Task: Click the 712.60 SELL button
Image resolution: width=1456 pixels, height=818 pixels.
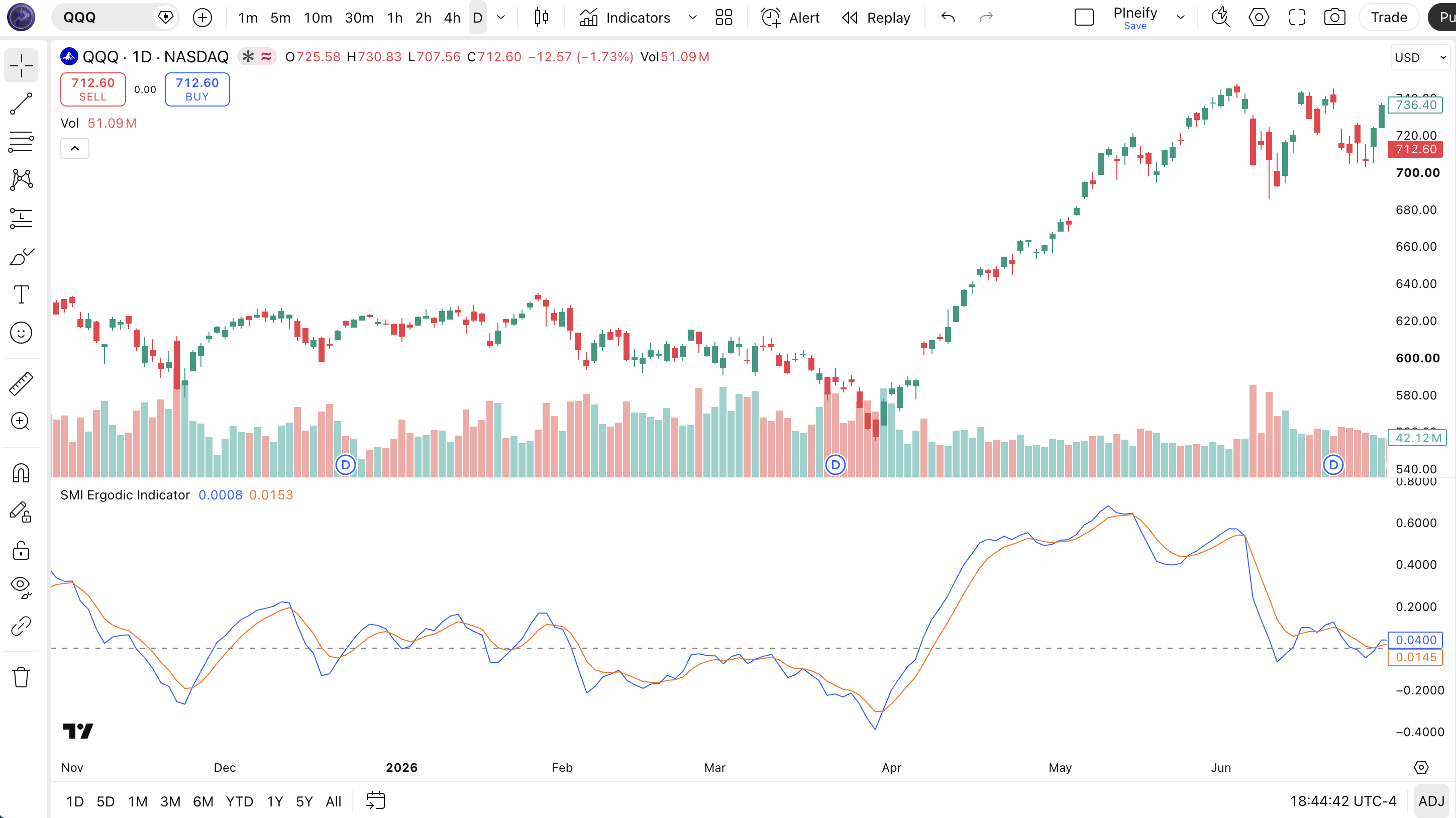Action: (x=93, y=89)
